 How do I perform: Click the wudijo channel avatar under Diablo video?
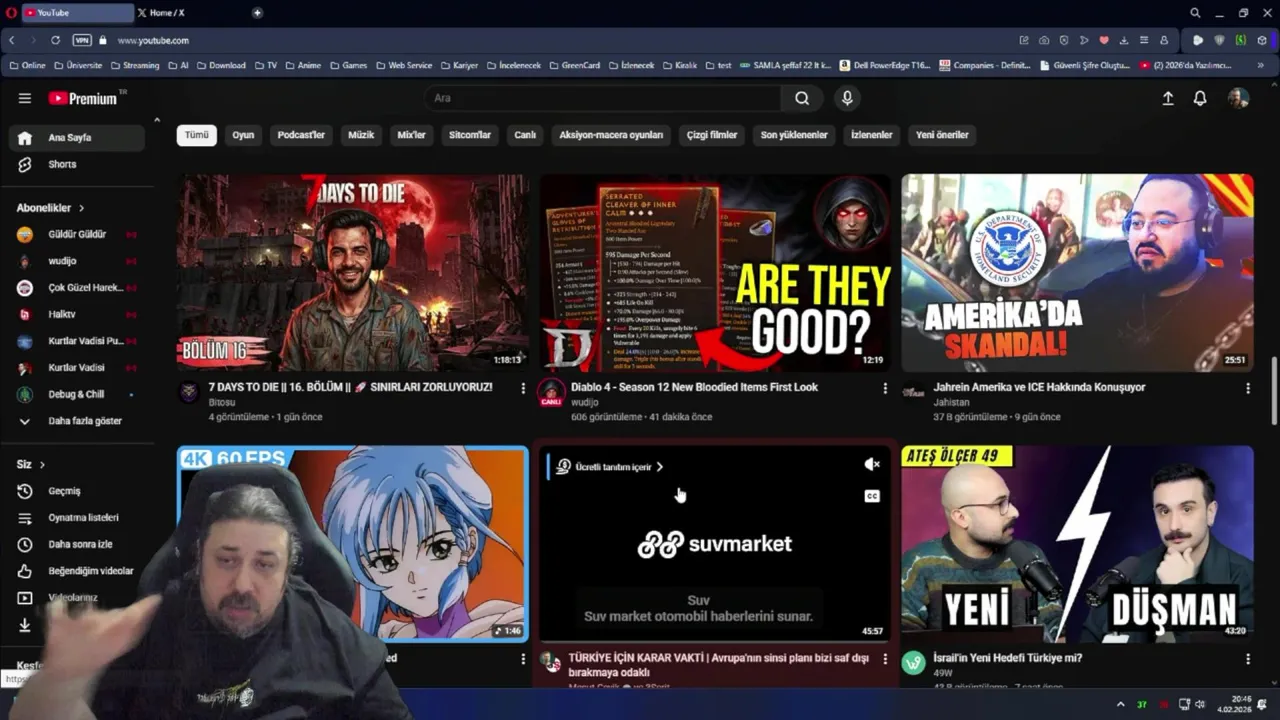pyautogui.click(x=551, y=393)
